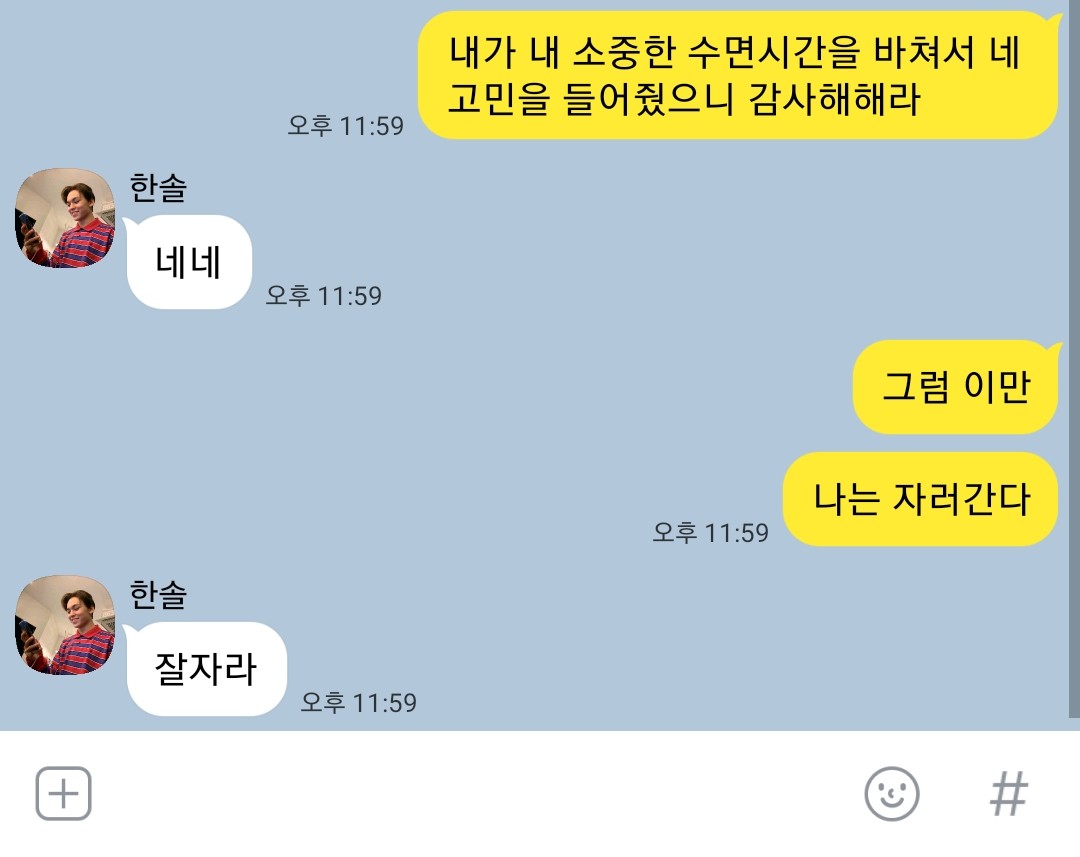
Task: Focus the message input field
Action: tap(475, 794)
